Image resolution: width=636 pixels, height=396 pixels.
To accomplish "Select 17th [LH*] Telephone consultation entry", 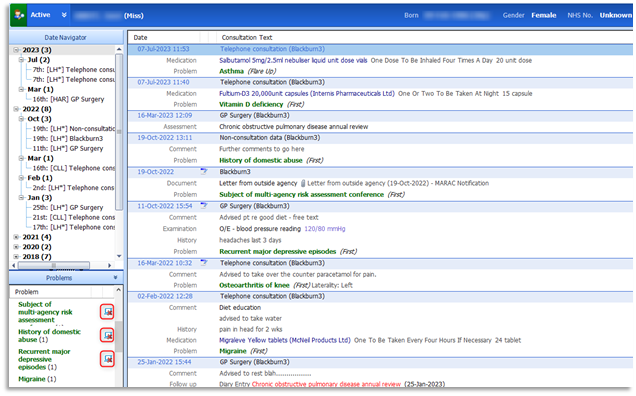I will (74, 227).
